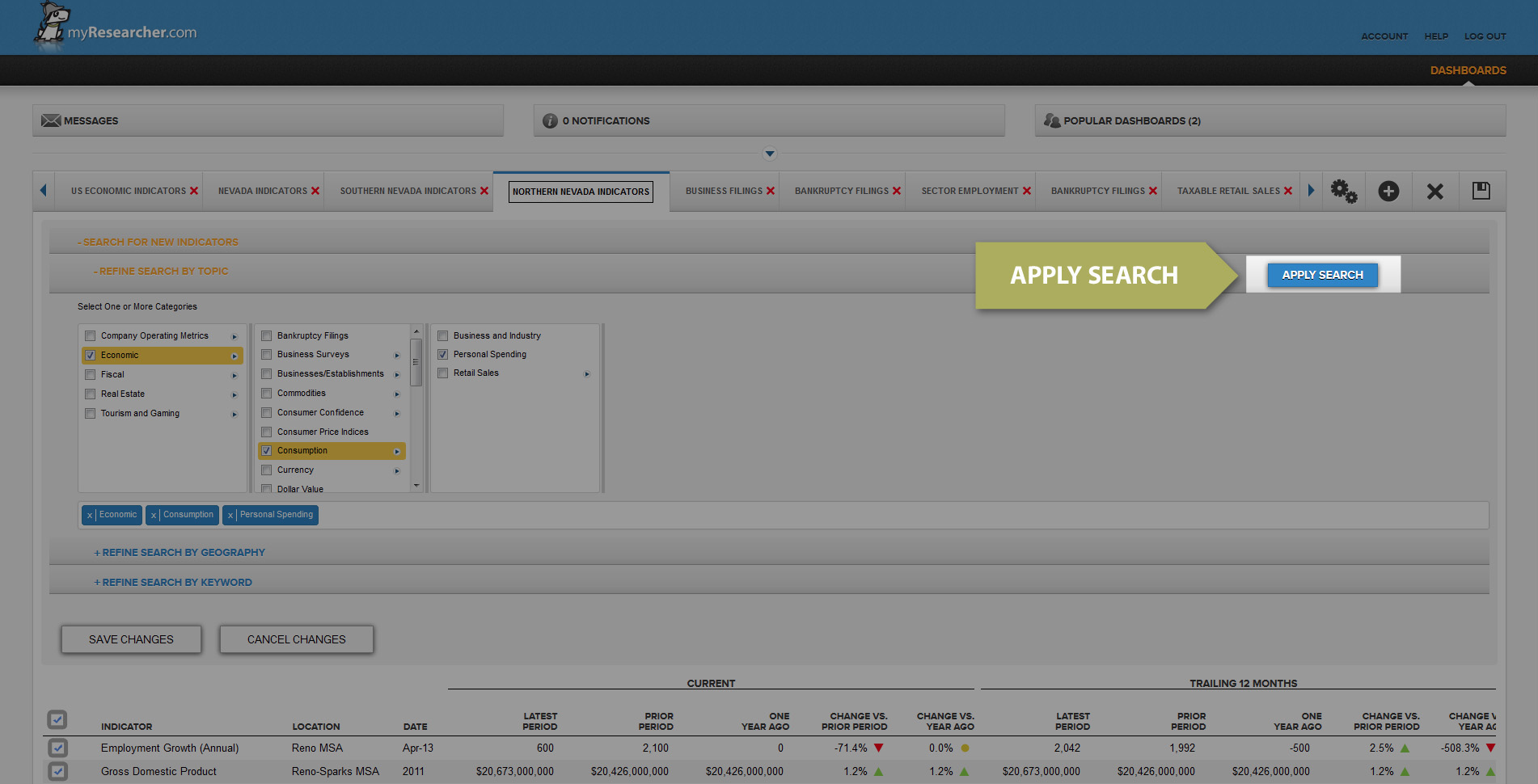The height and width of the screenshot is (784, 1538).
Task: Expand the Retail Sales submenu arrow
Action: point(587,374)
